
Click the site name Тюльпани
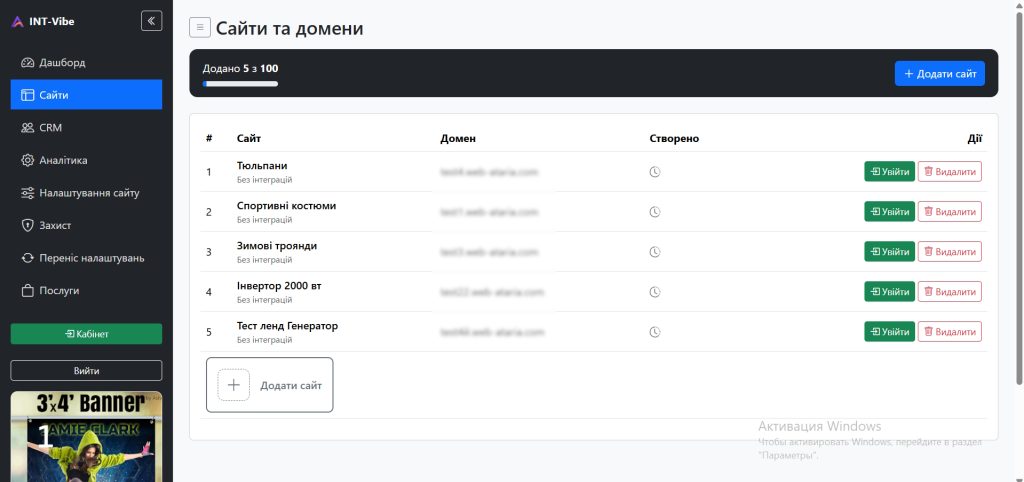click(x=262, y=166)
